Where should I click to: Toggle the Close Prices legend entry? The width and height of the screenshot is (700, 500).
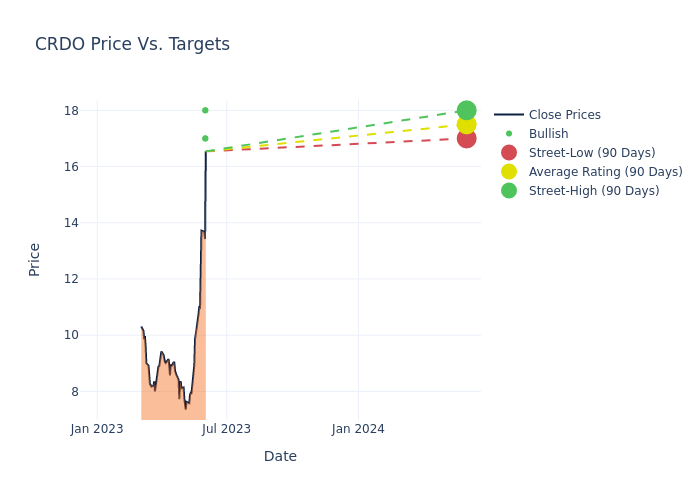564,115
